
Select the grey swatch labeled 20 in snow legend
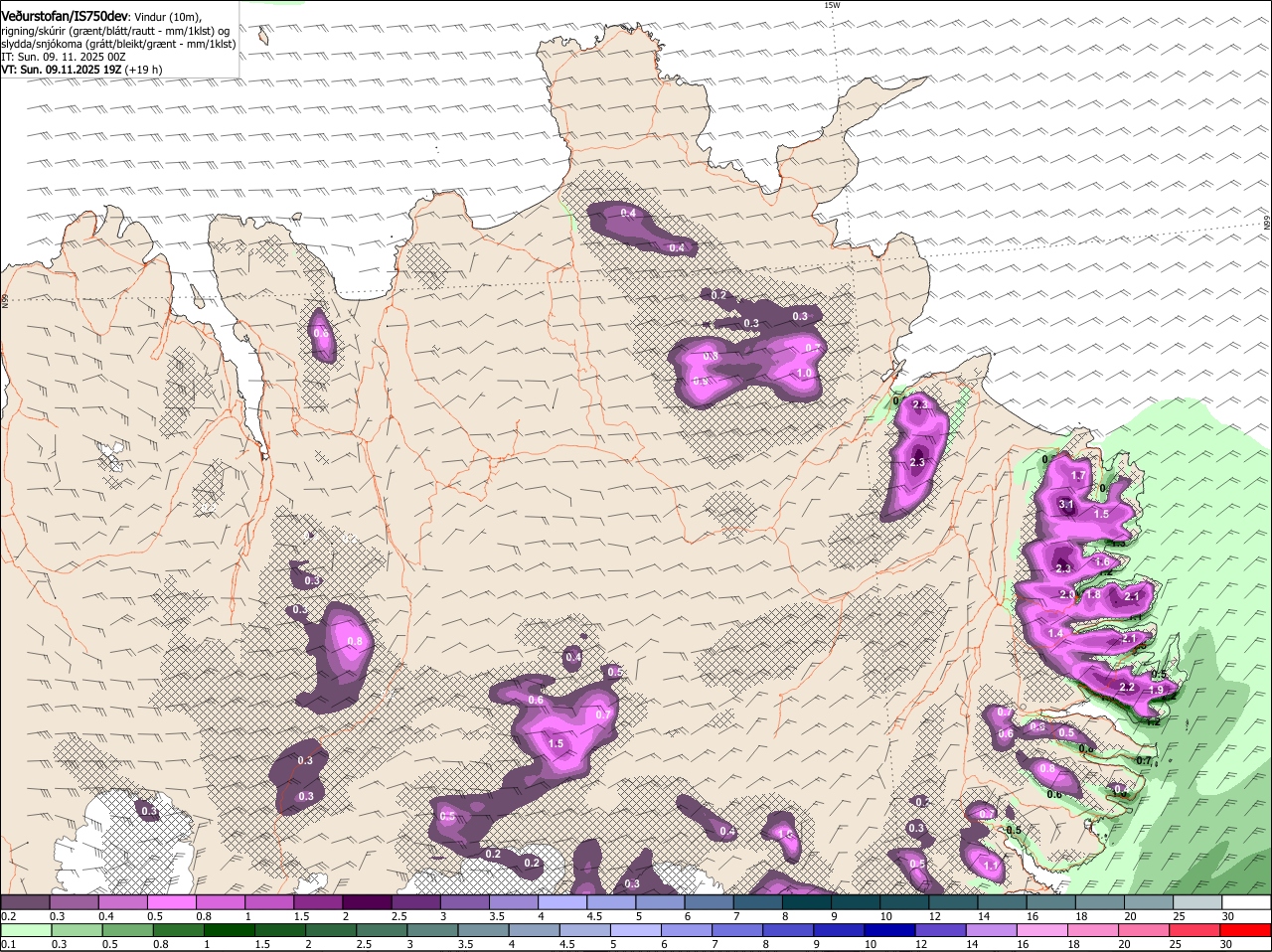(1148, 902)
